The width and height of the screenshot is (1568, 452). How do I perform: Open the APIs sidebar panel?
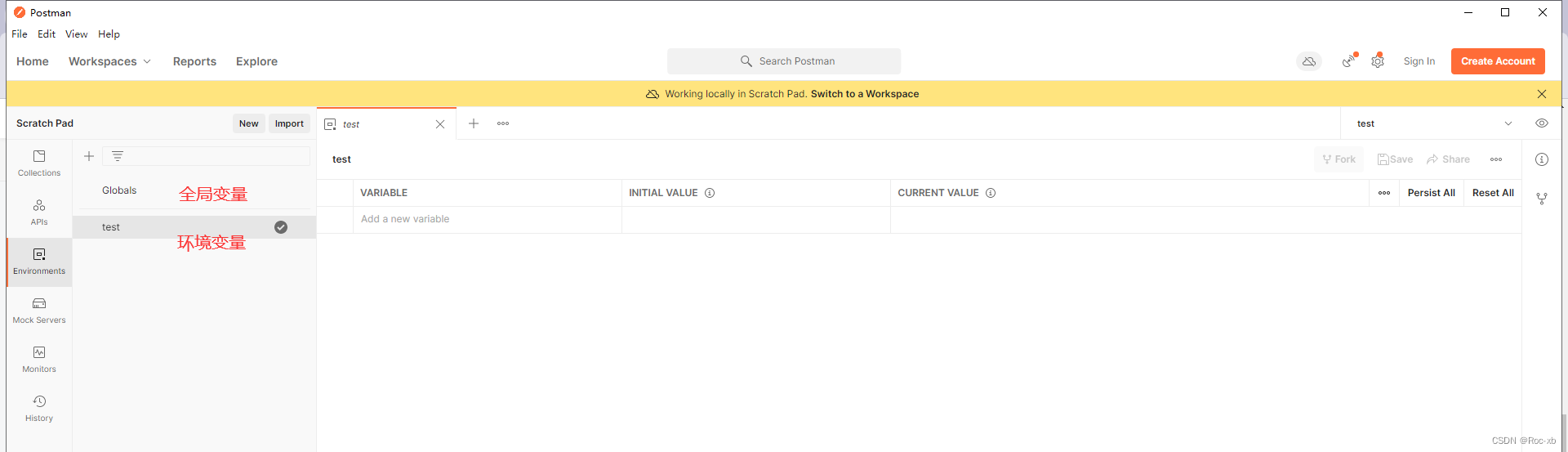pos(39,213)
